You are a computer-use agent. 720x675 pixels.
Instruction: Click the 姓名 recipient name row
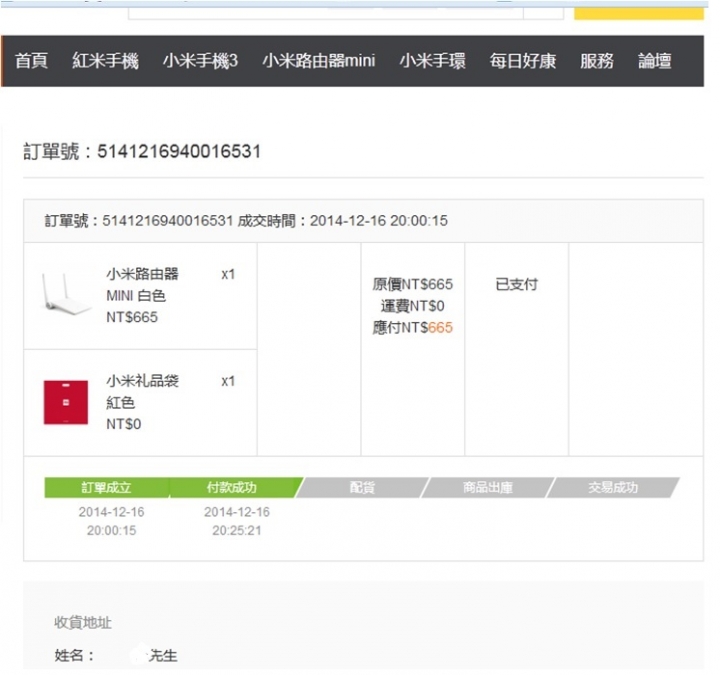coord(116,656)
